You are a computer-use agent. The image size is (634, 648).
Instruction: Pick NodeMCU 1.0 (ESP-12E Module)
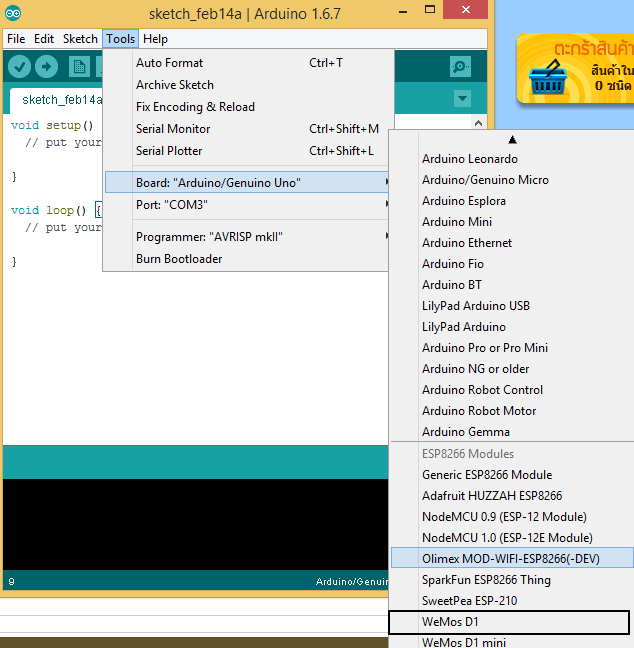click(512, 538)
